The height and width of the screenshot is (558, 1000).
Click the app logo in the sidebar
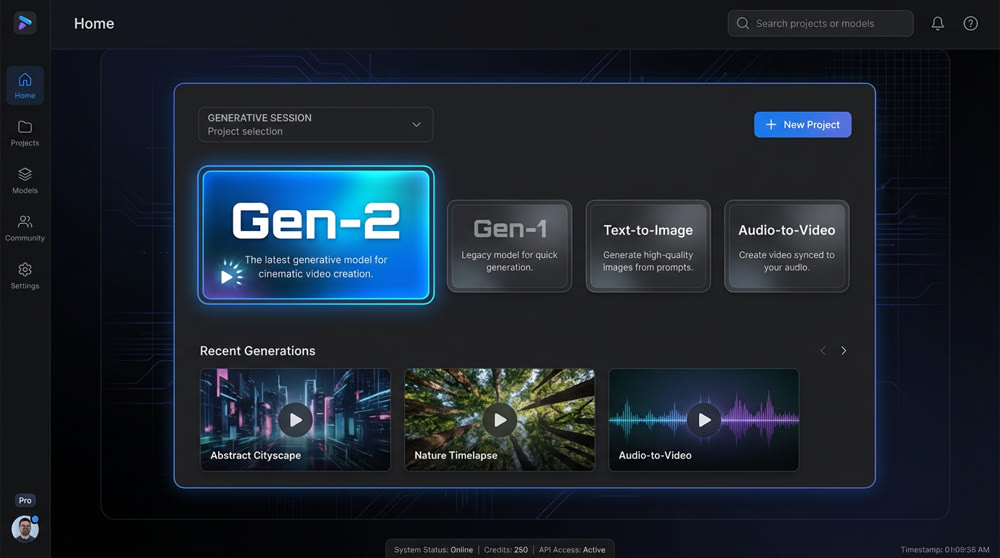[25, 23]
